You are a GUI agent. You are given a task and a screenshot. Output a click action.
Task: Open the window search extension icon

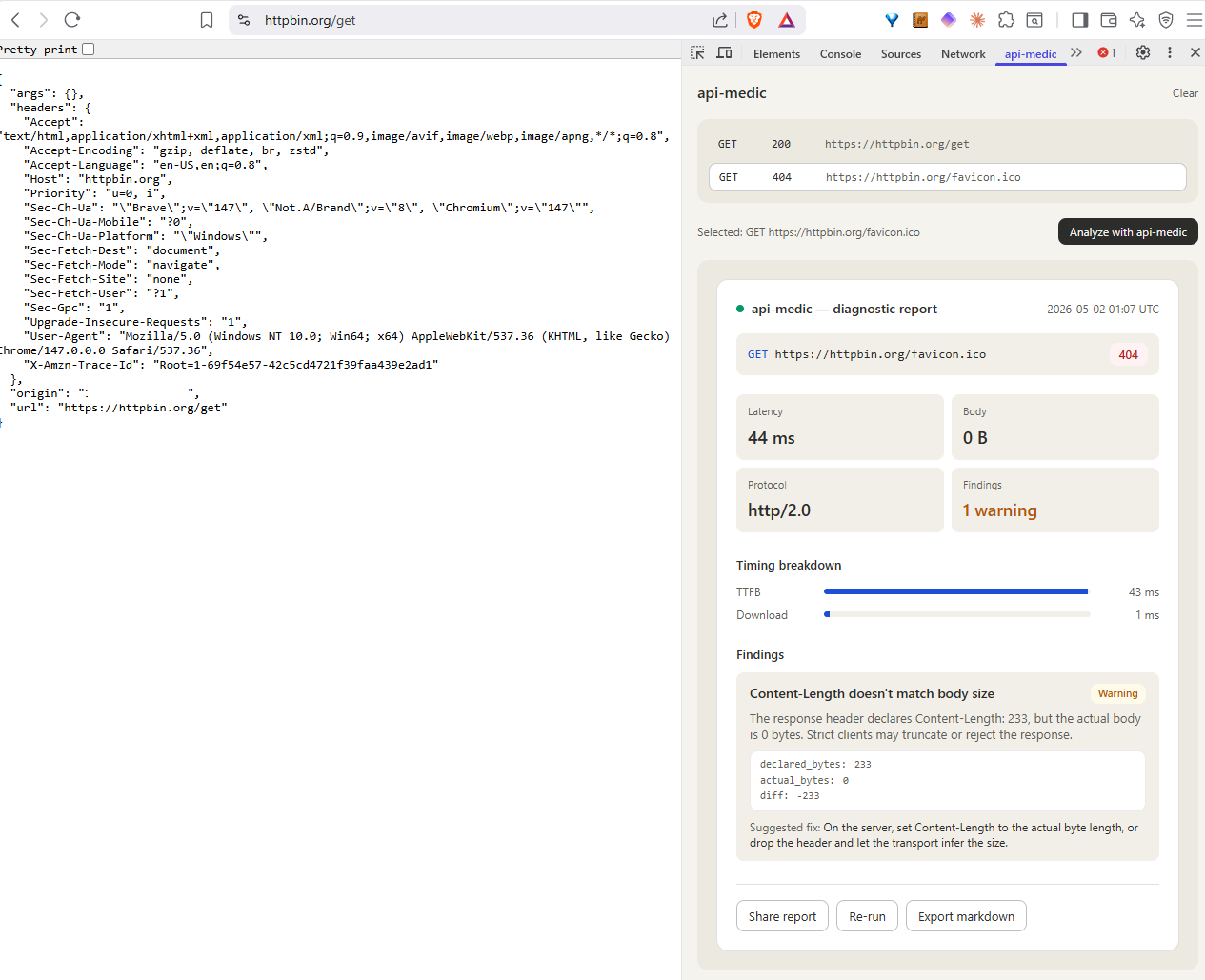1034,20
